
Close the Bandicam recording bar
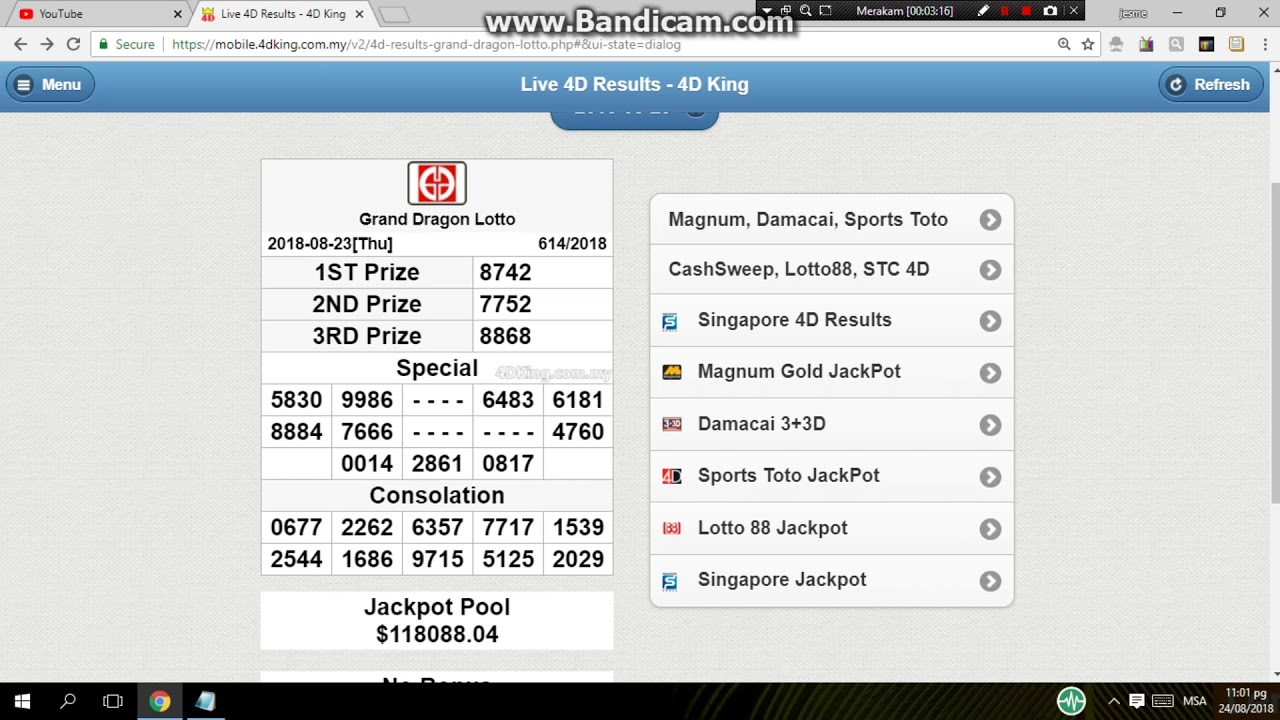(x=1074, y=11)
